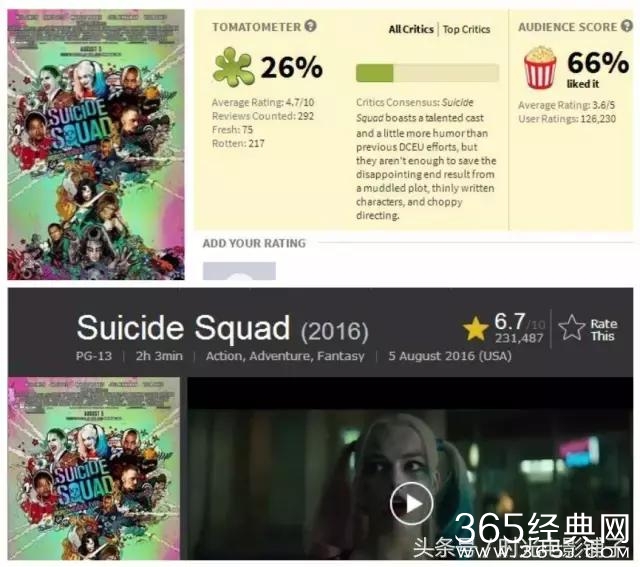Image resolution: width=640 pixels, height=567 pixels.
Task: Click the Add Your Rating box
Action: 239,271
